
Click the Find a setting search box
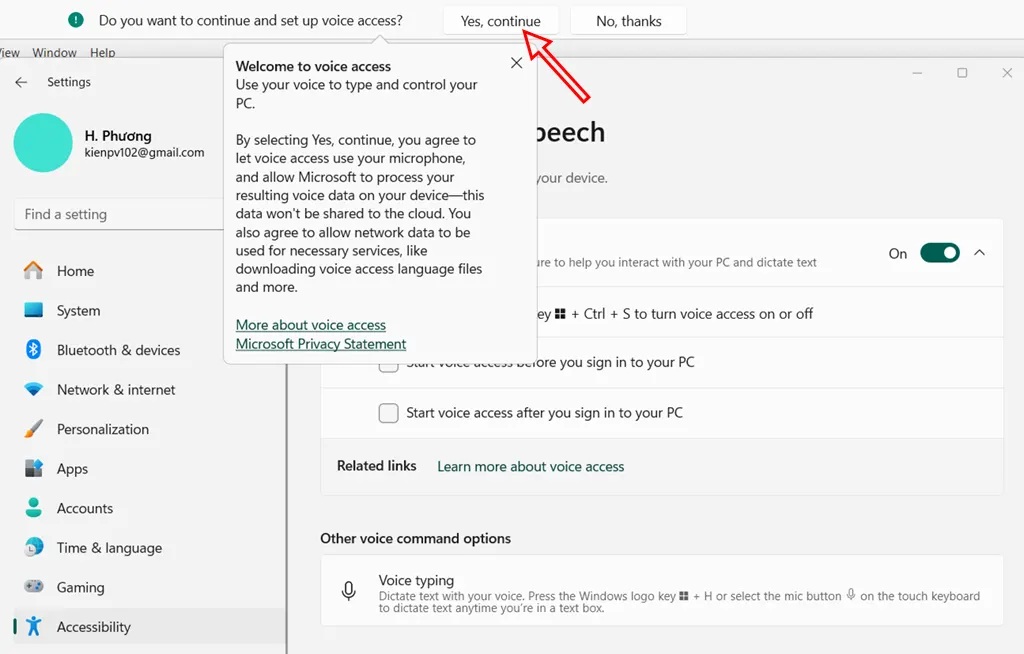point(118,214)
